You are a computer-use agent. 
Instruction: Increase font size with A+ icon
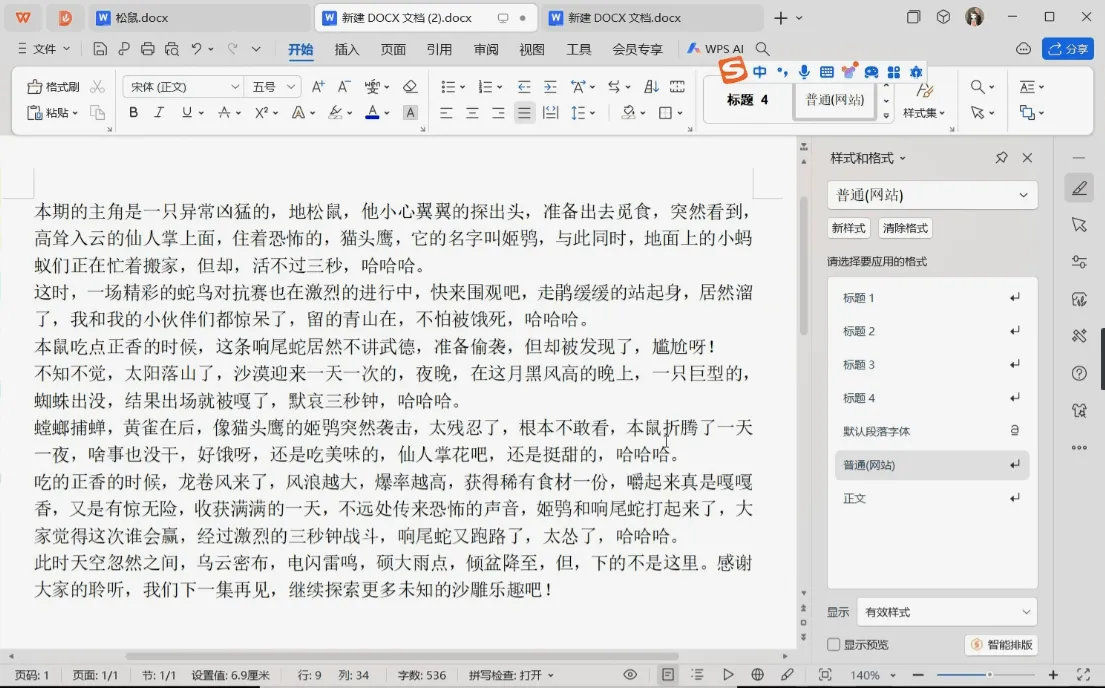pyautogui.click(x=318, y=87)
